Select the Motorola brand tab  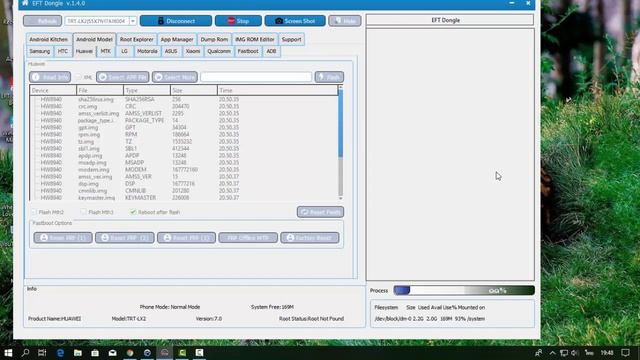point(147,51)
